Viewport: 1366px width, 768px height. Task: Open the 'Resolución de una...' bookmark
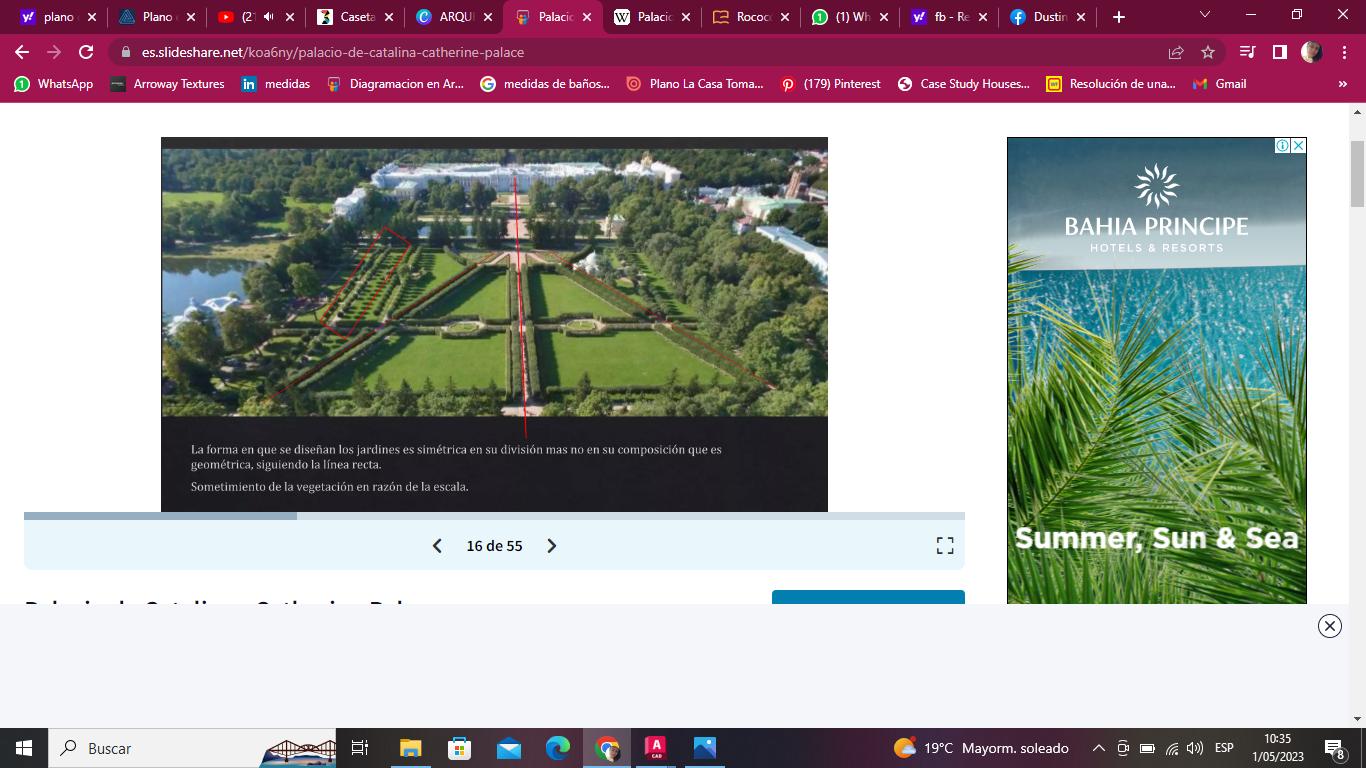(1111, 84)
